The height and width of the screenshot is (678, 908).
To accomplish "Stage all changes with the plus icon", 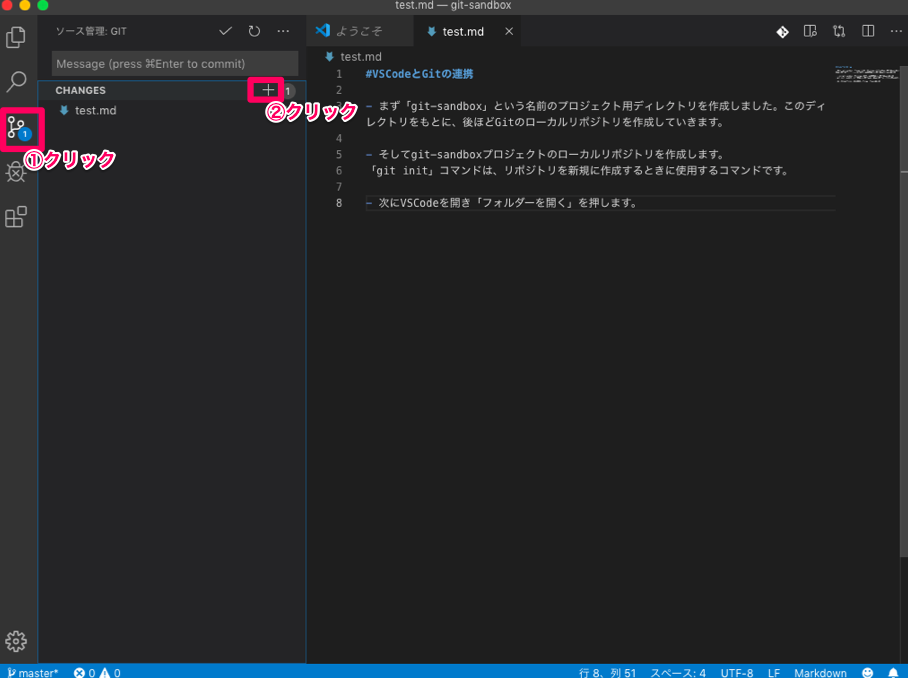I will [x=267, y=90].
